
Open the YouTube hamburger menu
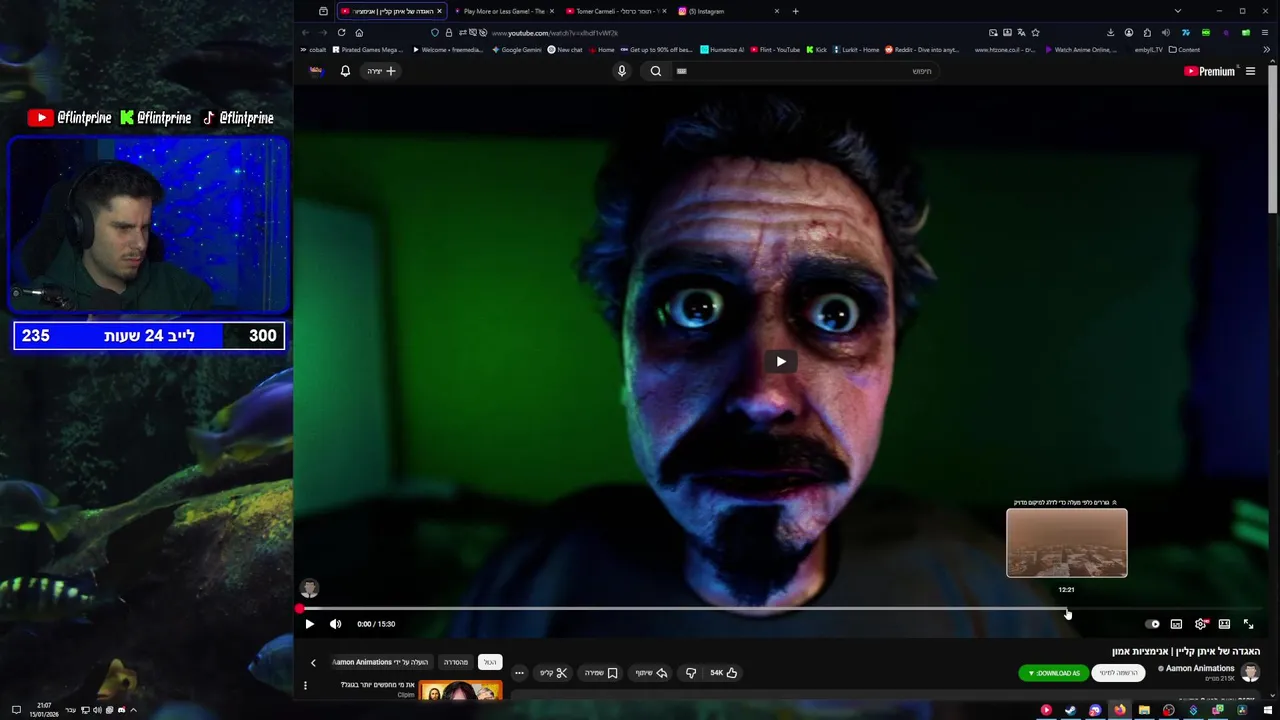pyautogui.click(x=1250, y=71)
